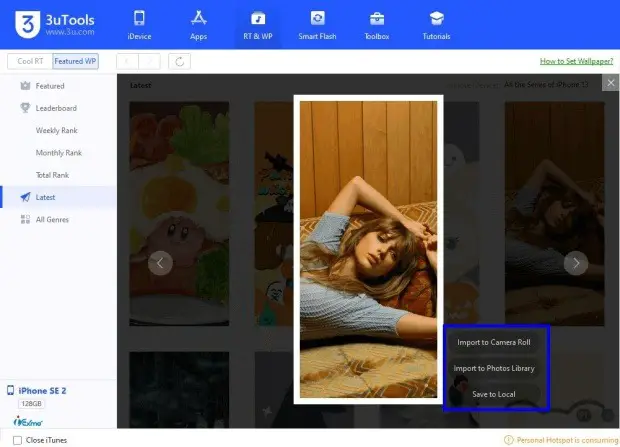620x447 pixels.
Task: Open the iDevice section
Action: click(x=139, y=25)
